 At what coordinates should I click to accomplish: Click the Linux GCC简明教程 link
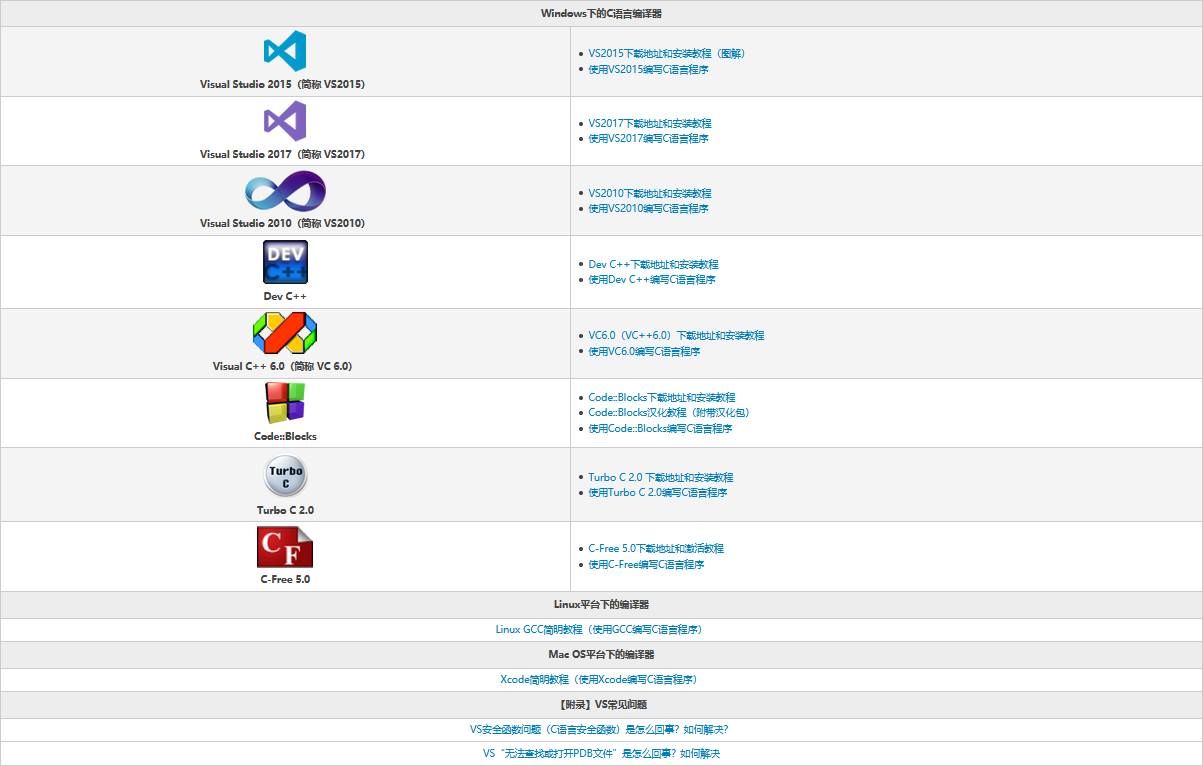pos(601,629)
